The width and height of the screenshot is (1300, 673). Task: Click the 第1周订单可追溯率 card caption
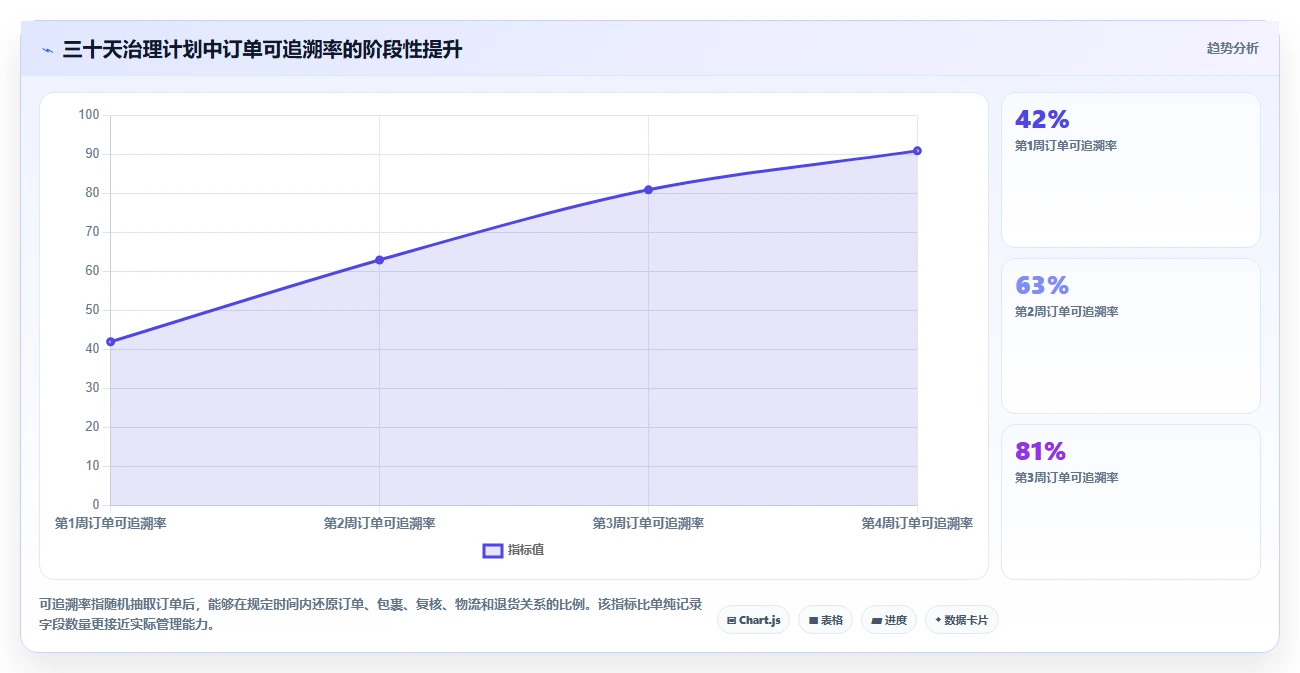point(1066,146)
